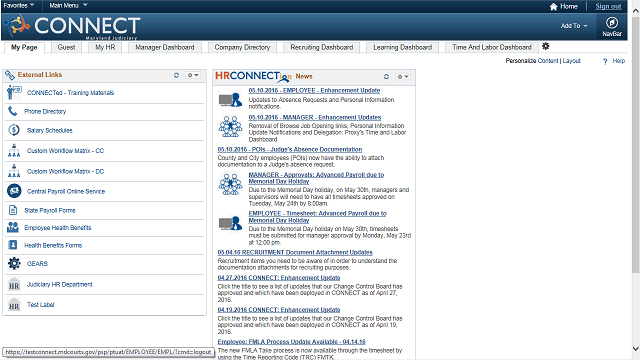This screenshot has height=360, width=640.
Task: Click the External Links paperclip icon
Action: 10,75
